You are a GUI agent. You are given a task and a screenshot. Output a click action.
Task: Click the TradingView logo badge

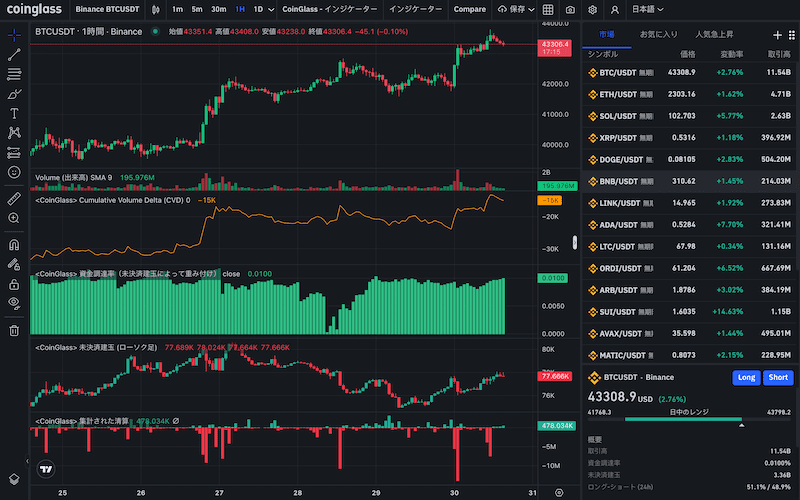[46, 469]
